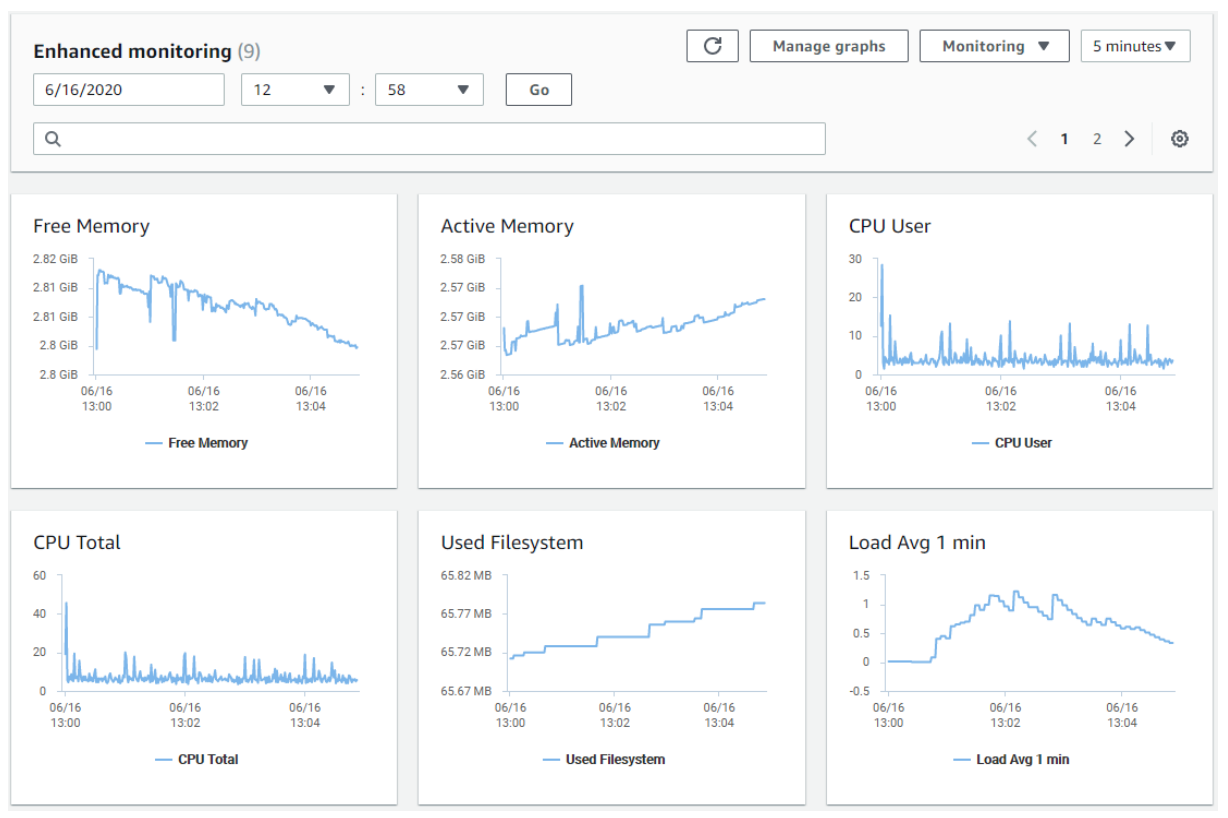Image resolution: width=1228 pixels, height=818 pixels.
Task: Click the graph search input field
Action: coord(429,139)
